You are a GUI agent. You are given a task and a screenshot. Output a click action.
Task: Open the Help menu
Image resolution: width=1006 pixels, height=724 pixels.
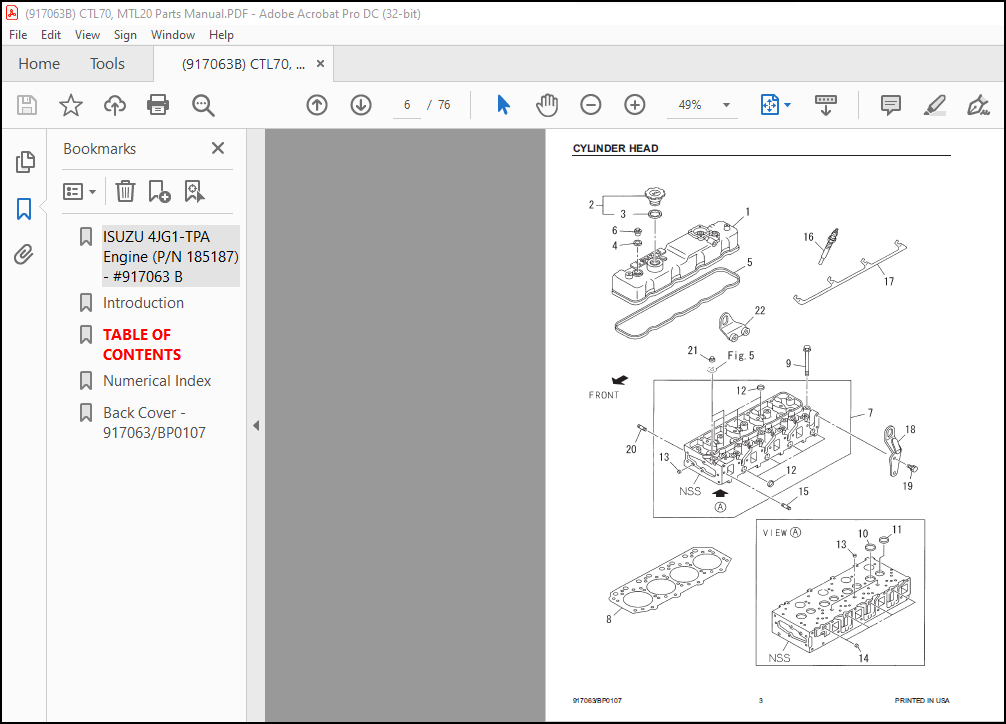(221, 35)
